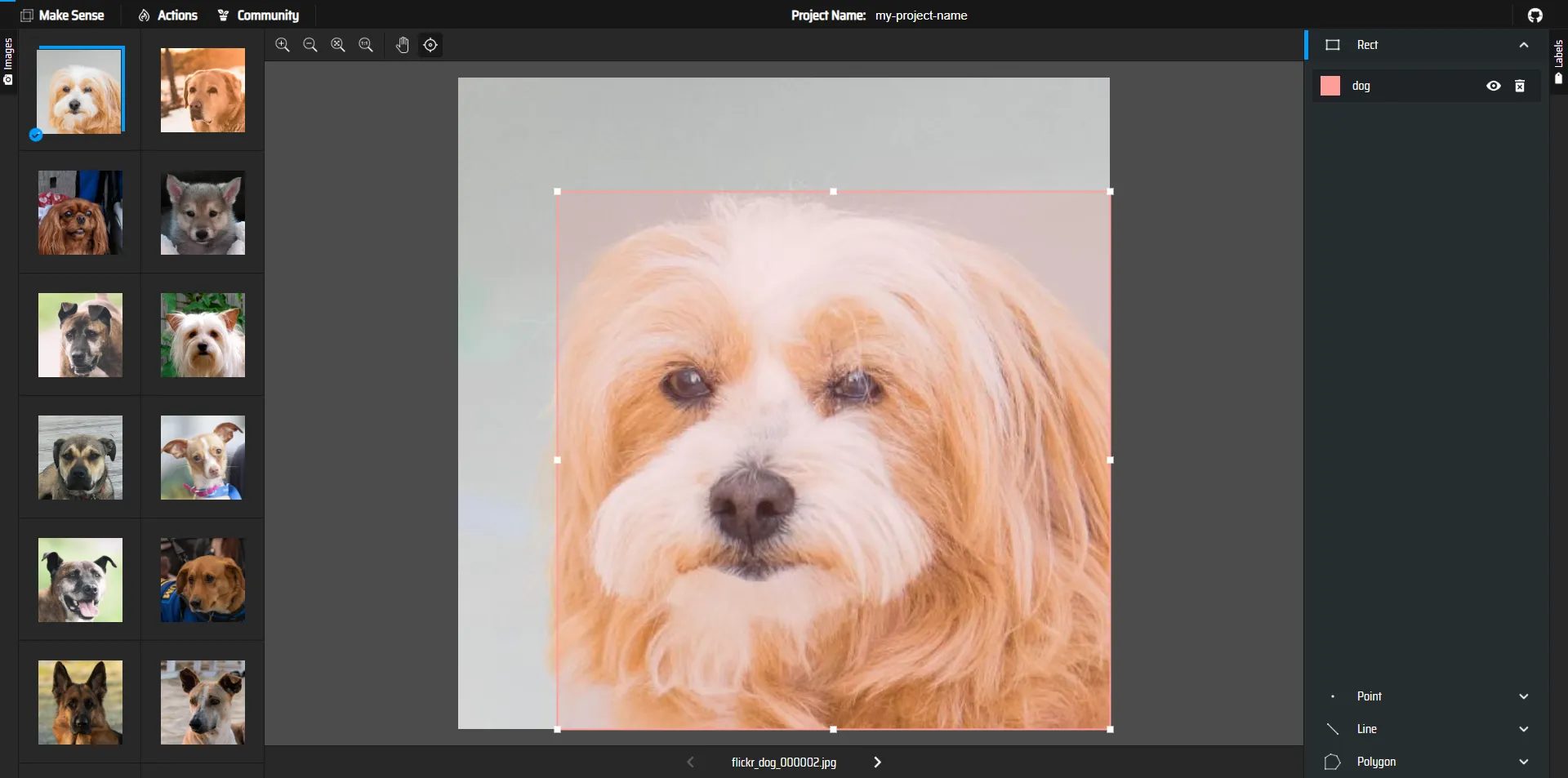Image resolution: width=1568 pixels, height=778 pixels.
Task: Select the red cavalier spaniel thumbnail
Action: [x=80, y=212]
